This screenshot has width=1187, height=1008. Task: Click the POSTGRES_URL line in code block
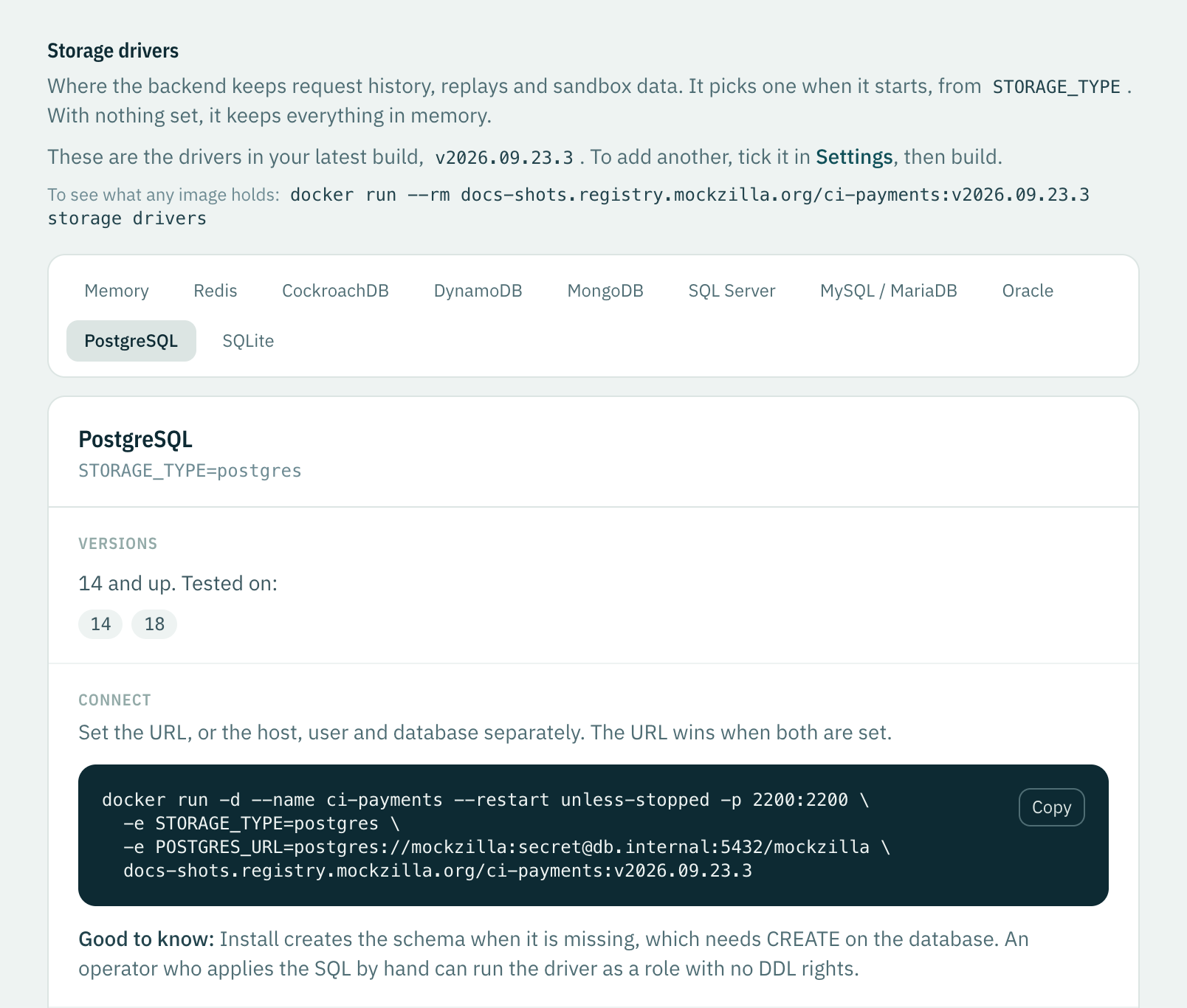[x=506, y=847]
